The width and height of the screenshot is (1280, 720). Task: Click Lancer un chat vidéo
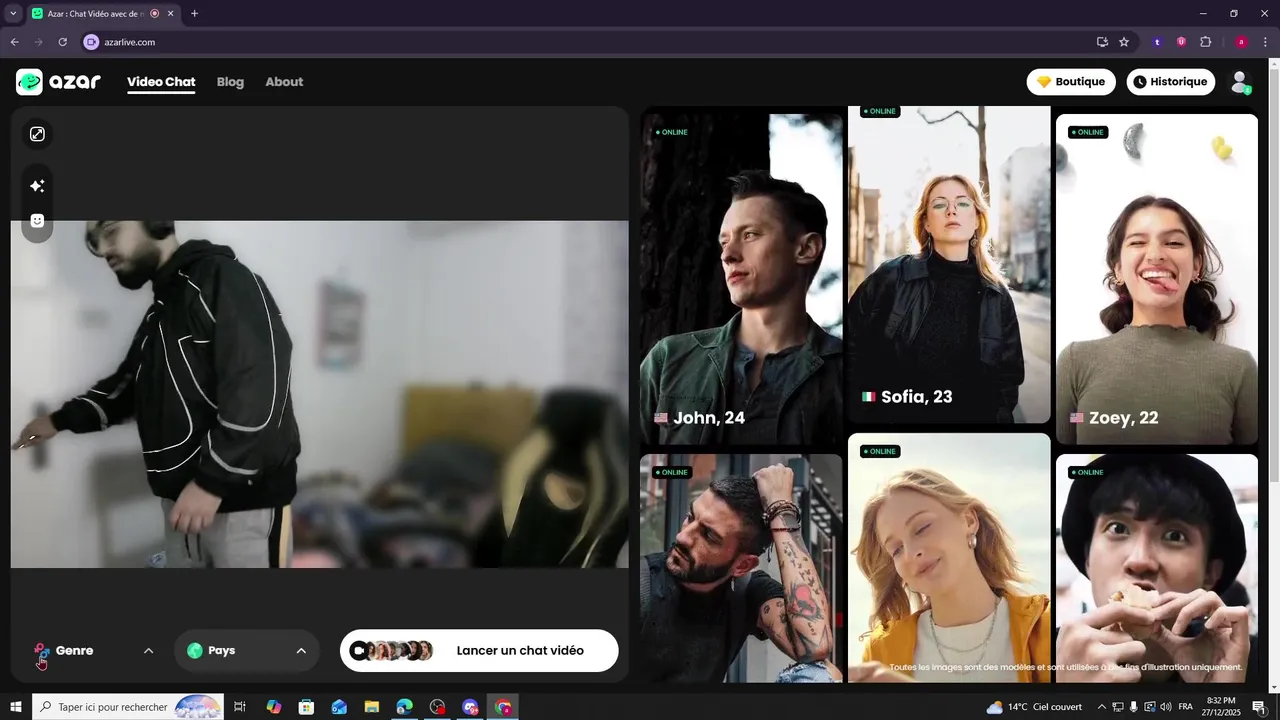click(479, 651)
